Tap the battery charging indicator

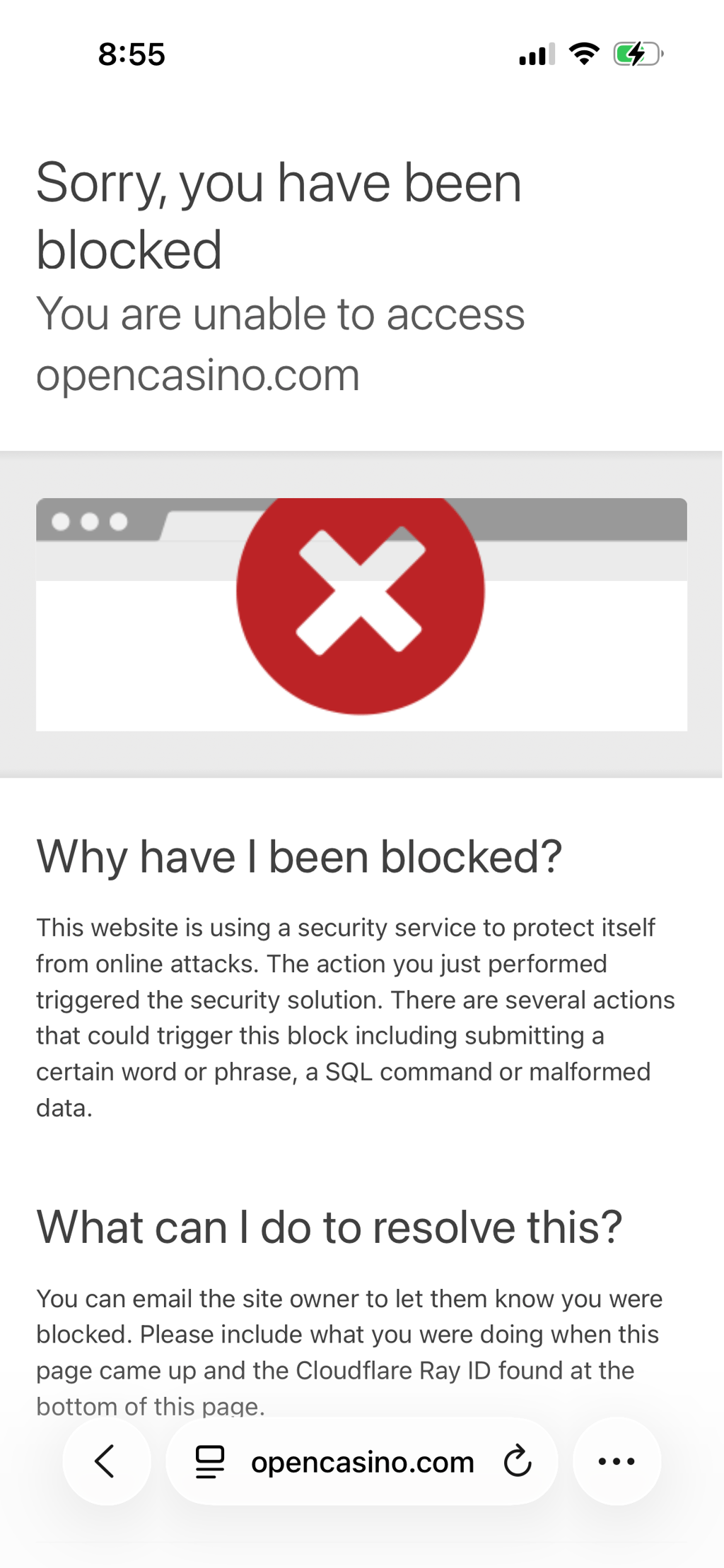pos(638,54)
